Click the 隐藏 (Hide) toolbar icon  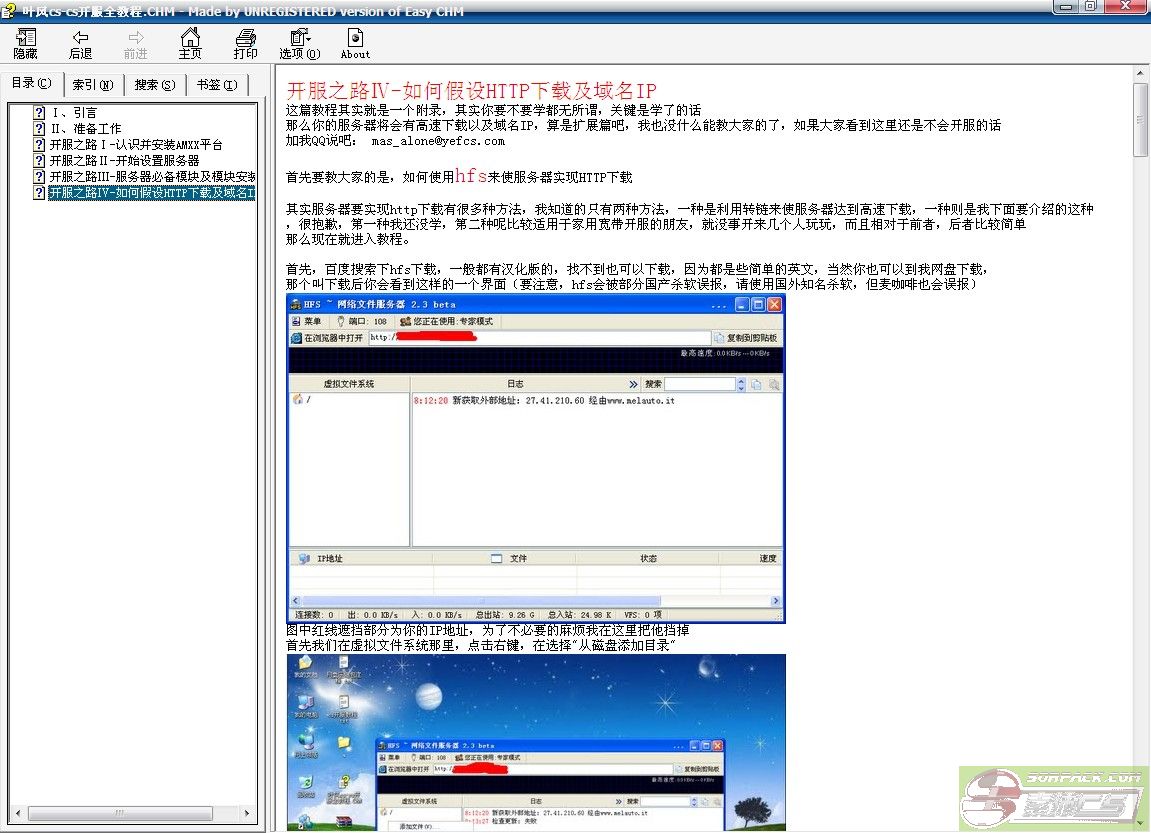[25, 43]
